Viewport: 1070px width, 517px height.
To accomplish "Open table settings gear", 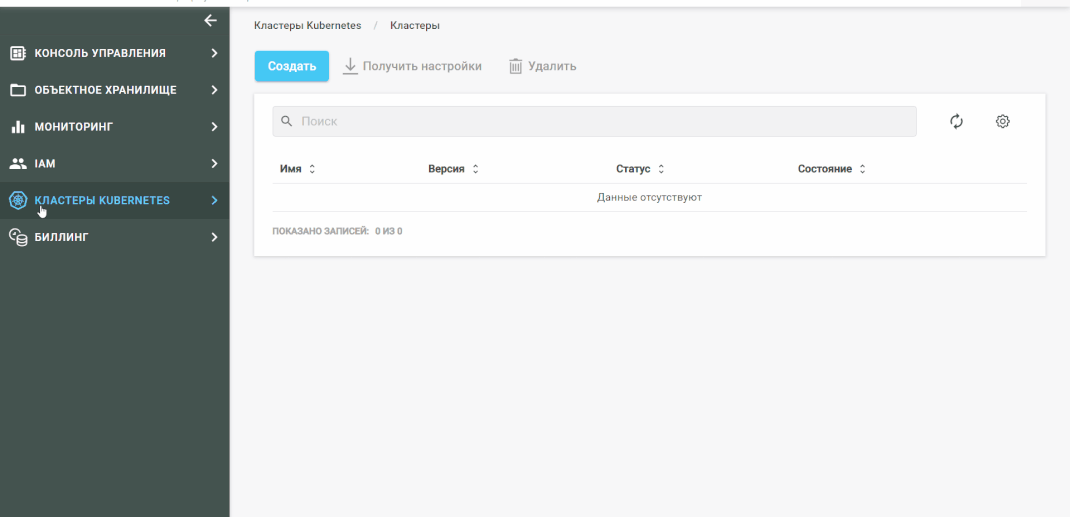I will (x=1003, y=121).
